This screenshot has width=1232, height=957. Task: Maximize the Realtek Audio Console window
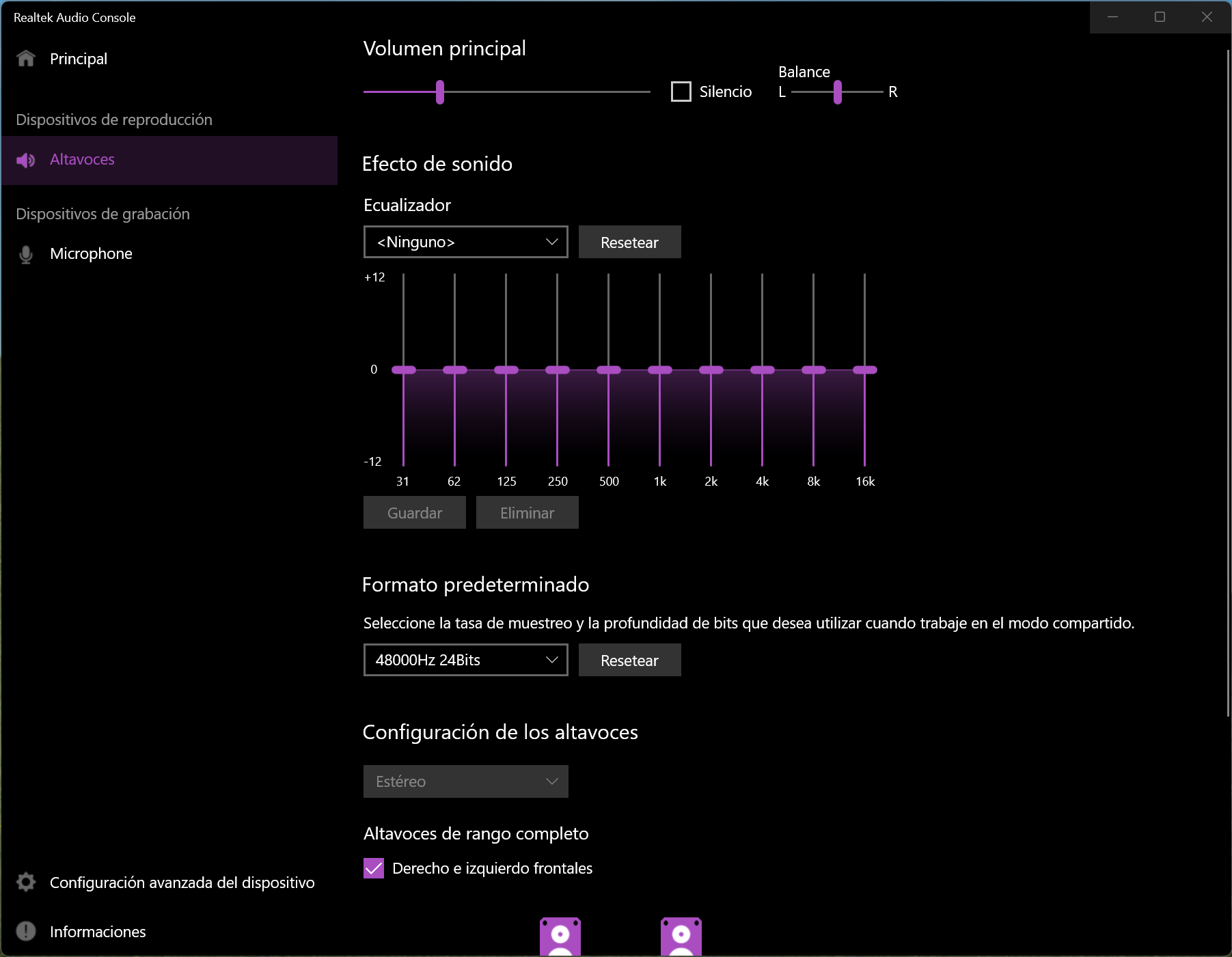coord(1160,17)
